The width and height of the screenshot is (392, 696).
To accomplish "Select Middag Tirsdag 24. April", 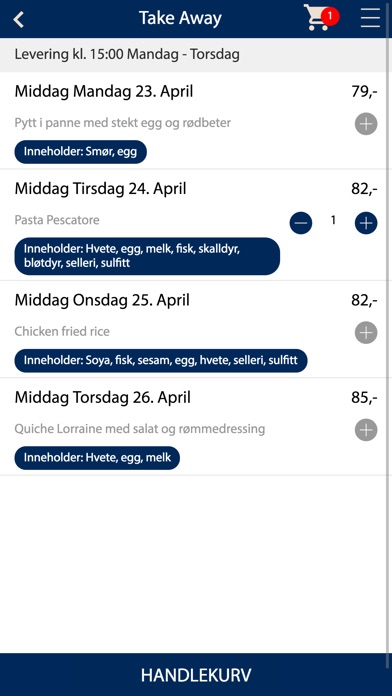I will coord(100,189).
